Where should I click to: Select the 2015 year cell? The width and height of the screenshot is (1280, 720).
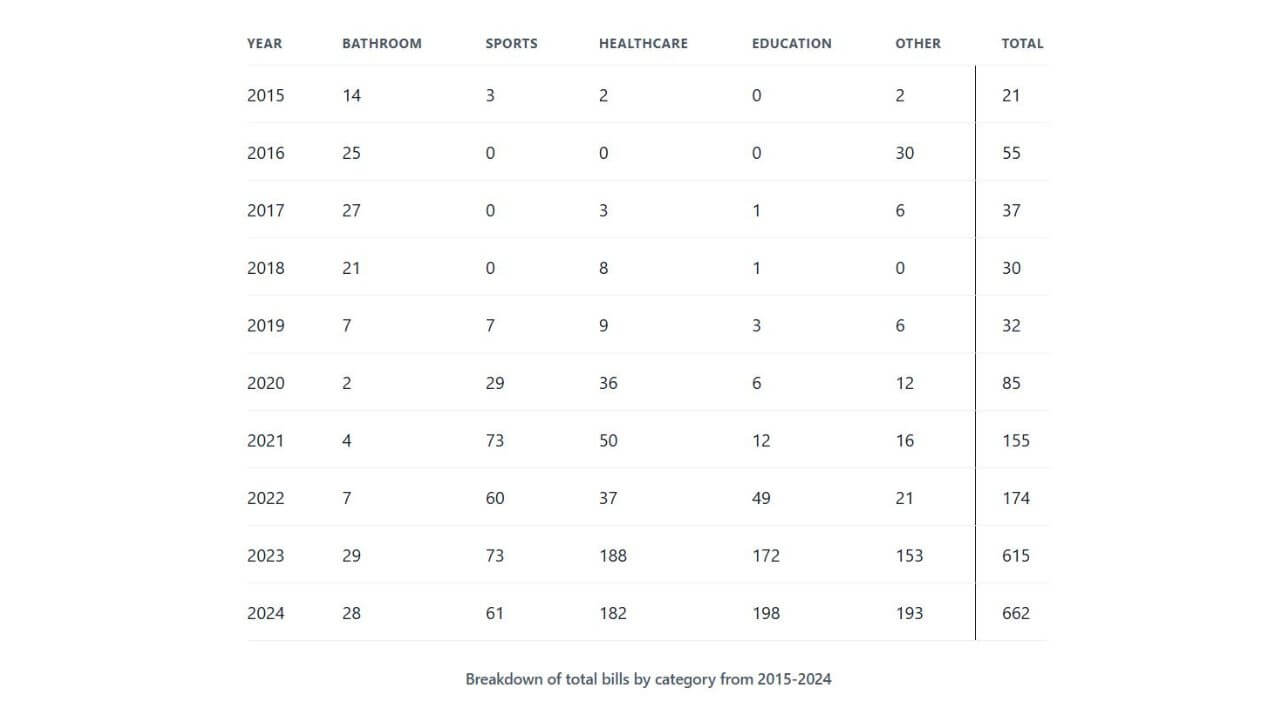pyautogui.click(x=266, y=95)
